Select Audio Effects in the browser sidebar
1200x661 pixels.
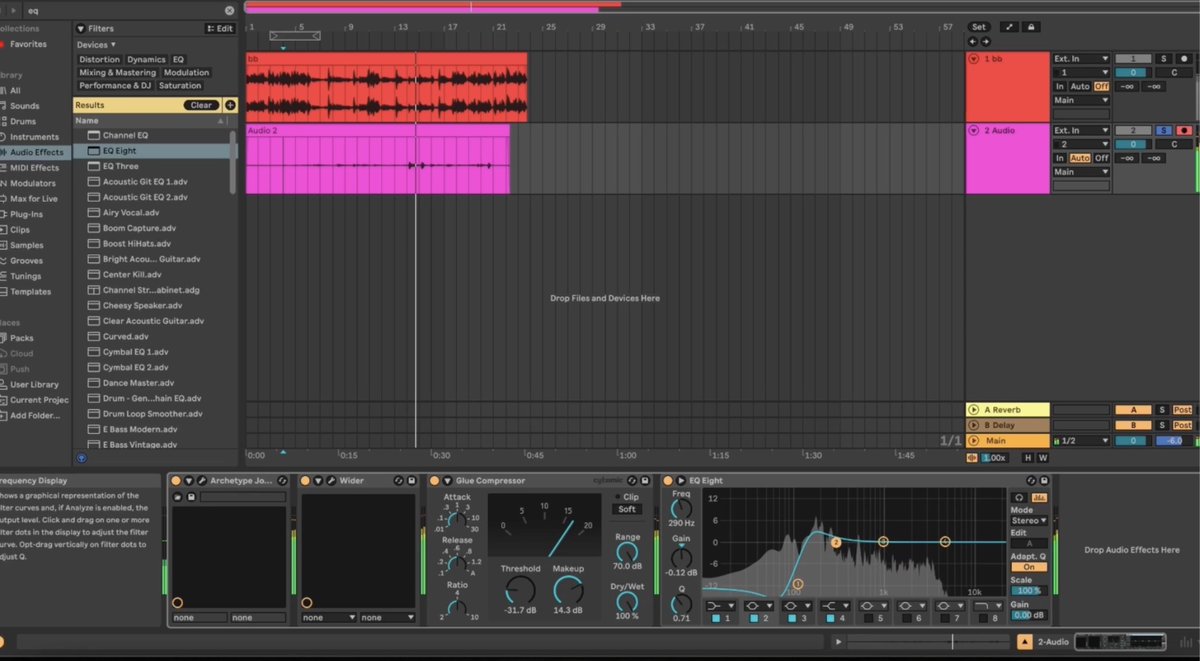[x=36, y=152]
